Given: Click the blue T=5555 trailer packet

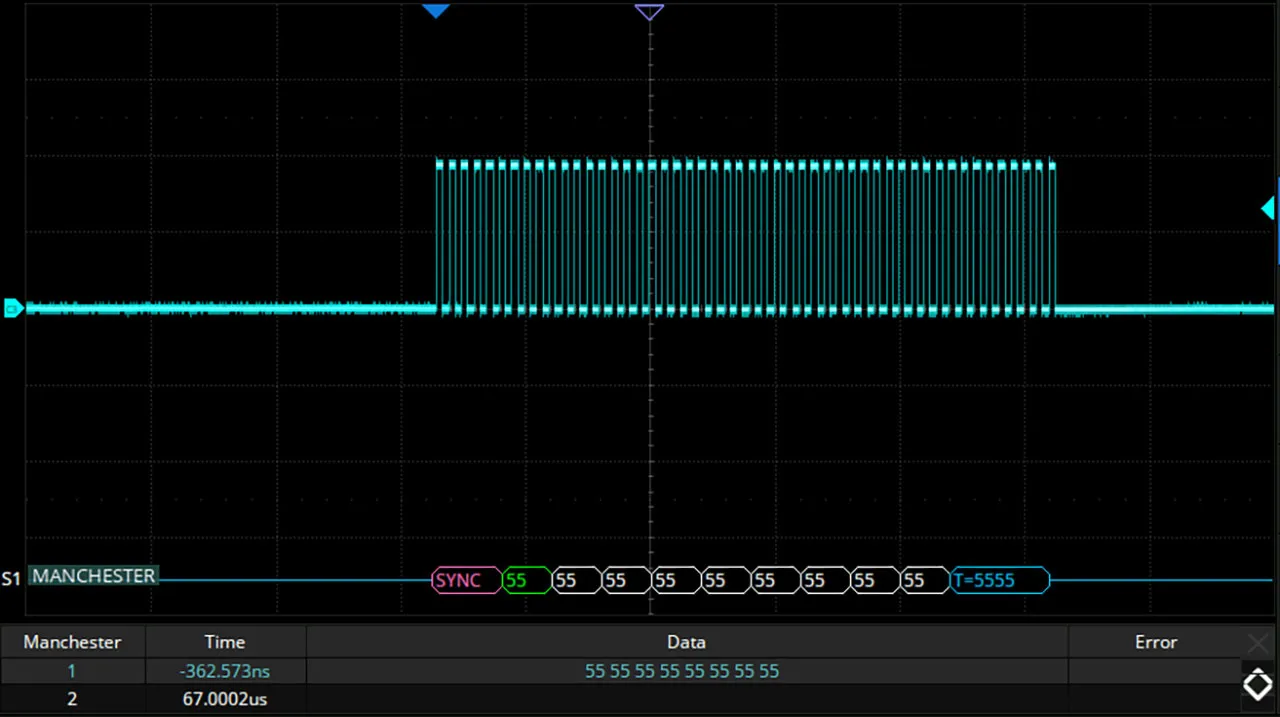Looking at the screenshot, I should point(999,580).
